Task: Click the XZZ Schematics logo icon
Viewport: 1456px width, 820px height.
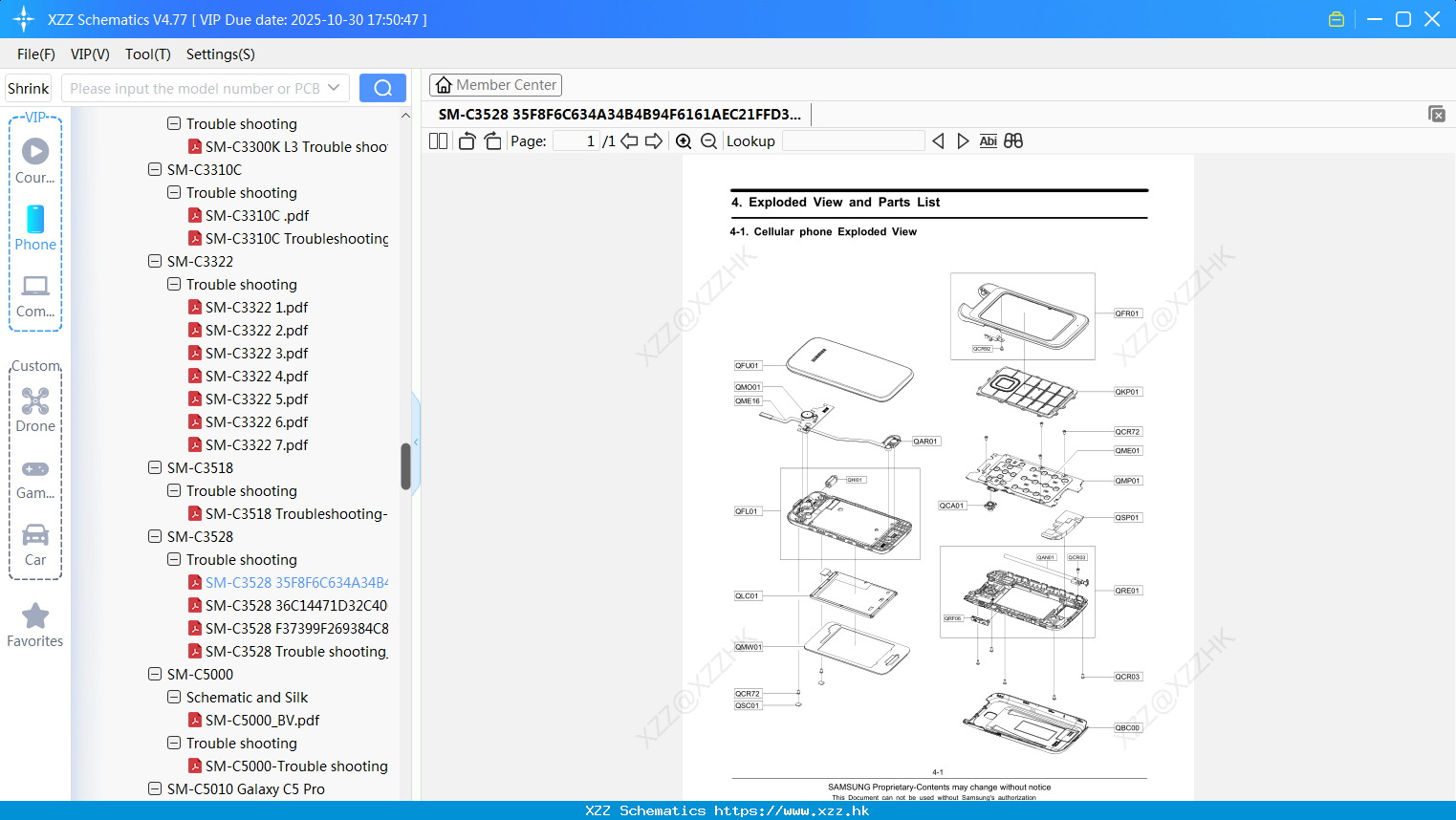Action: [24, 19]
